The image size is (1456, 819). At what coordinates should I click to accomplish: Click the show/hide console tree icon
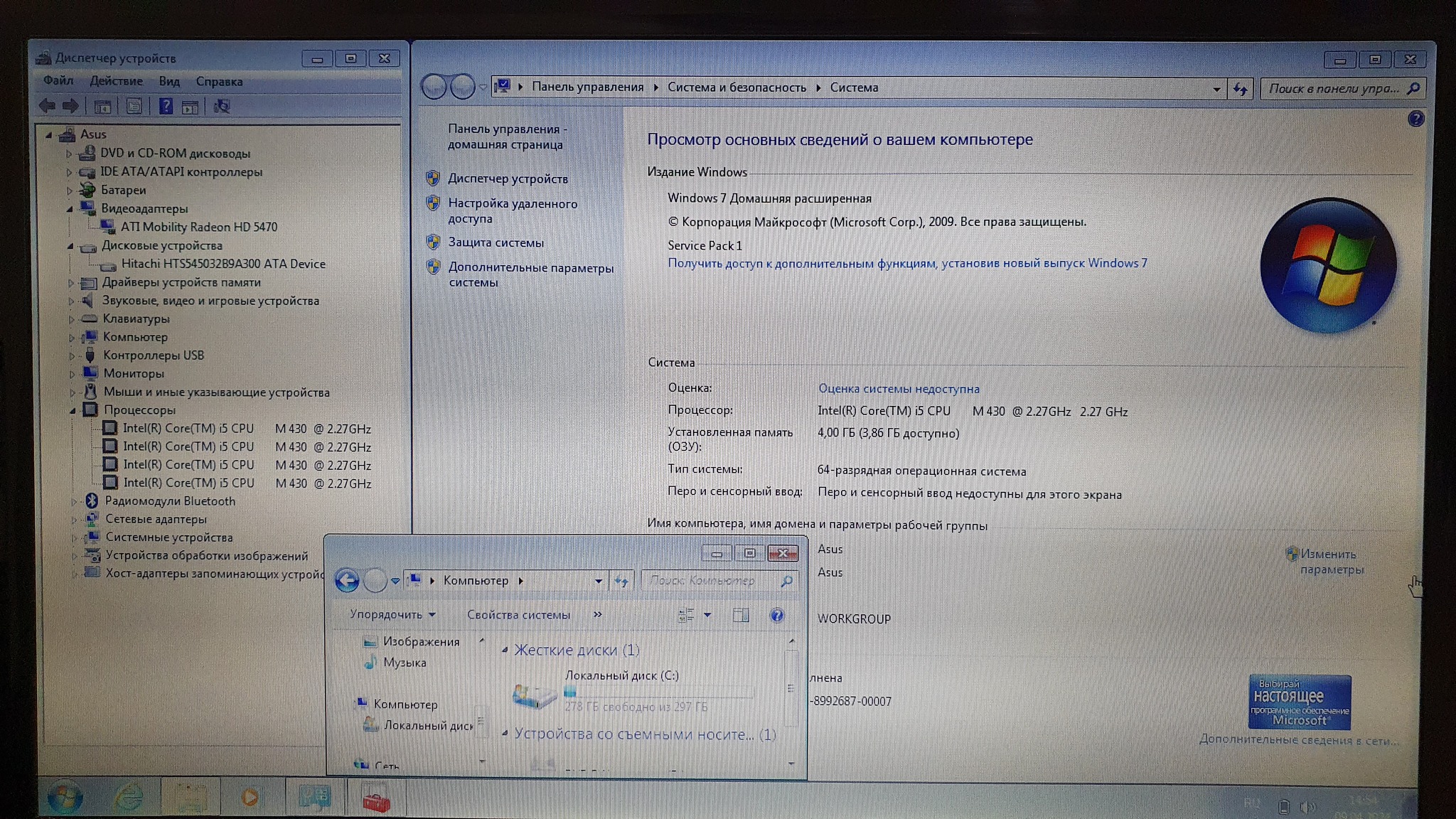102,107
